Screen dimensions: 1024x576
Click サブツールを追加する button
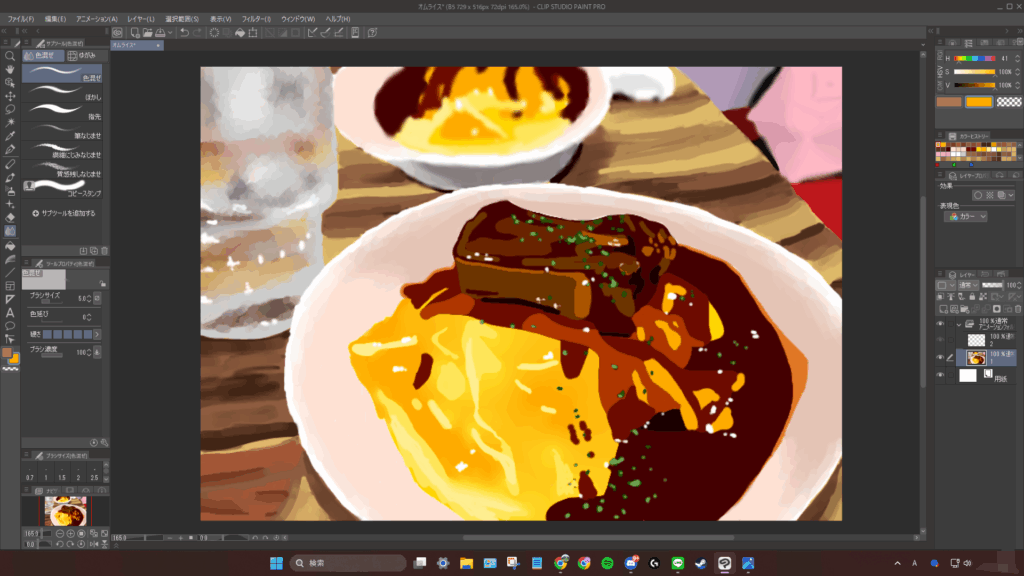[64, 213]
